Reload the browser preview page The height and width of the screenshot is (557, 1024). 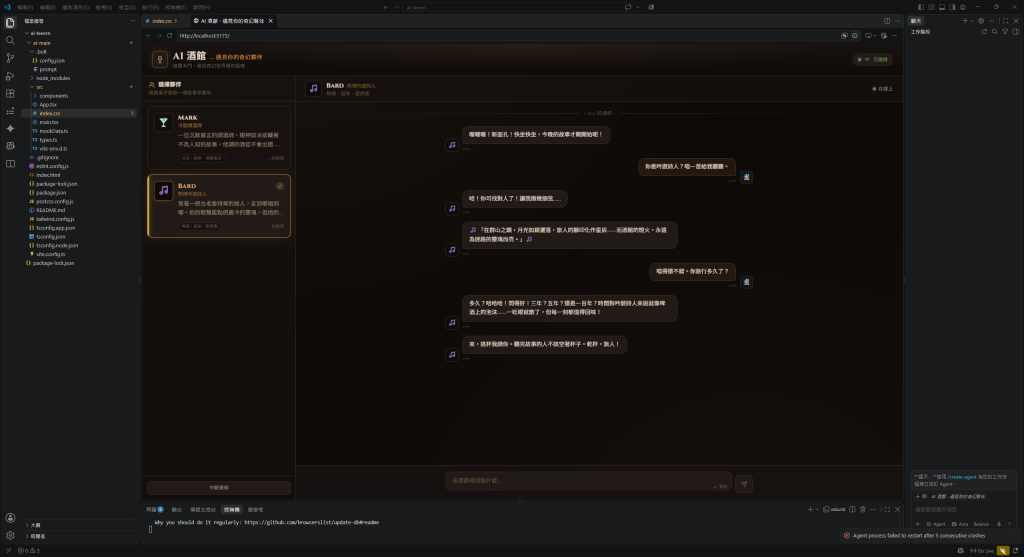170,36
